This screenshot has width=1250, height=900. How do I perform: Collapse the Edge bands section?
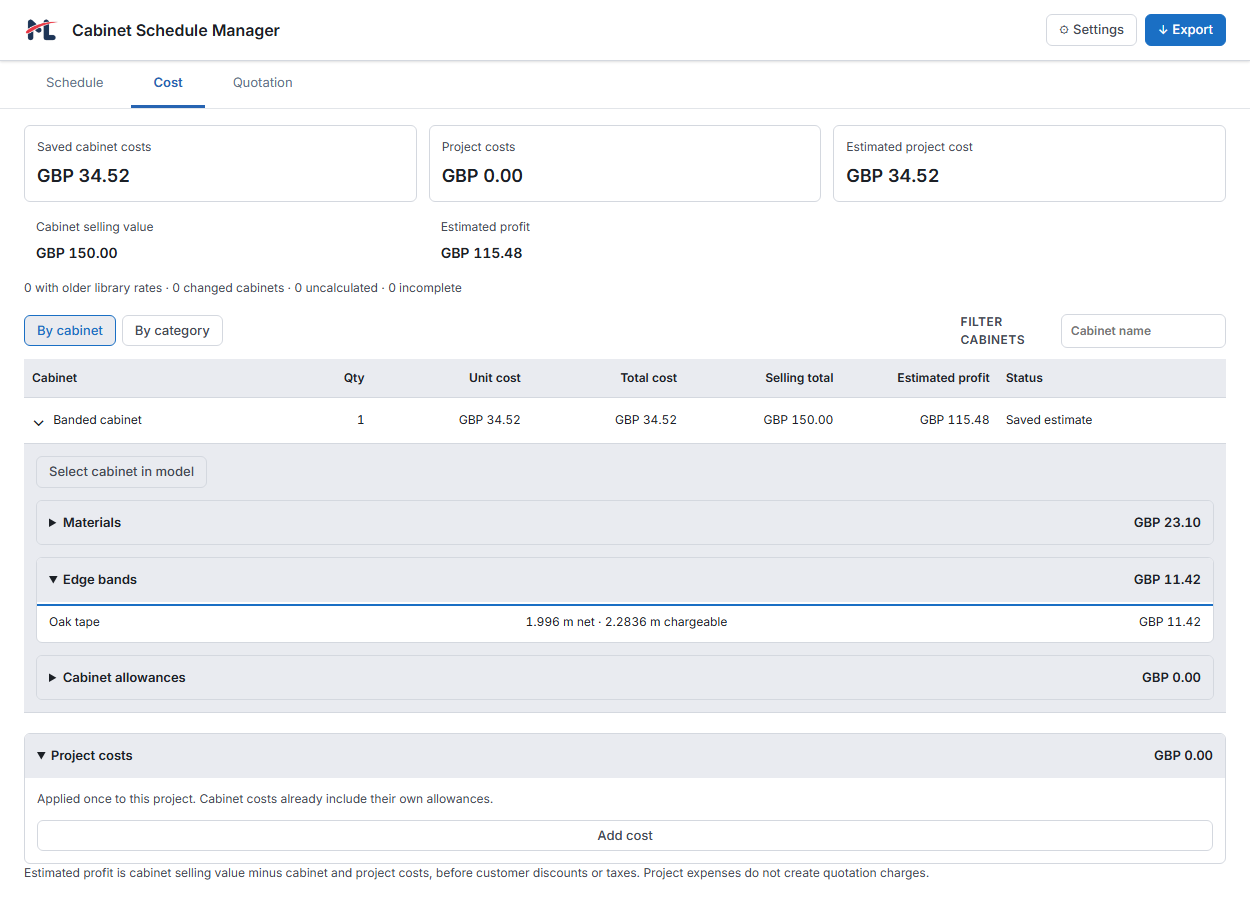click(625, 580)
